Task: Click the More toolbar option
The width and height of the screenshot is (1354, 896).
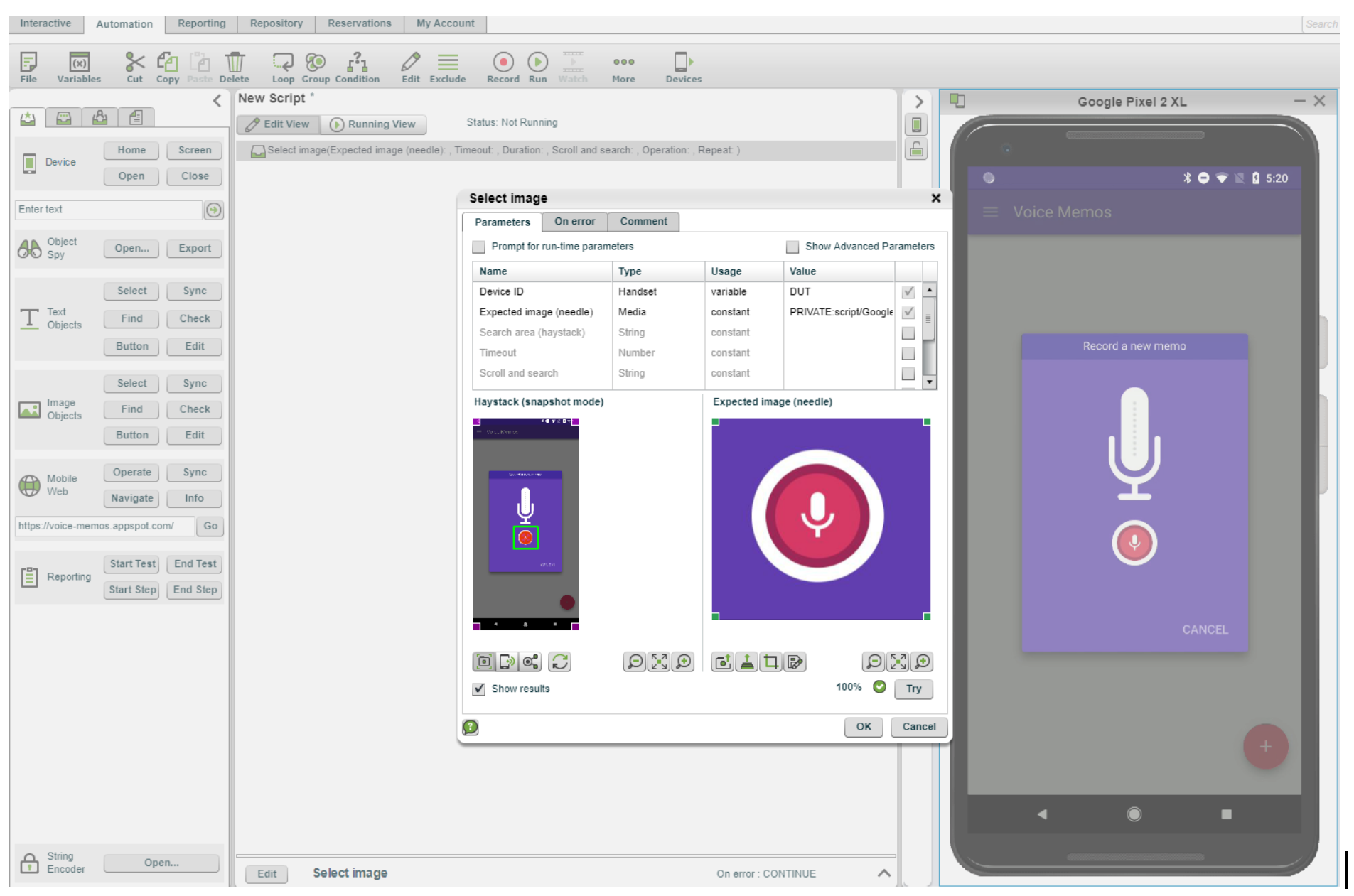Action: (x=623, y=66)
